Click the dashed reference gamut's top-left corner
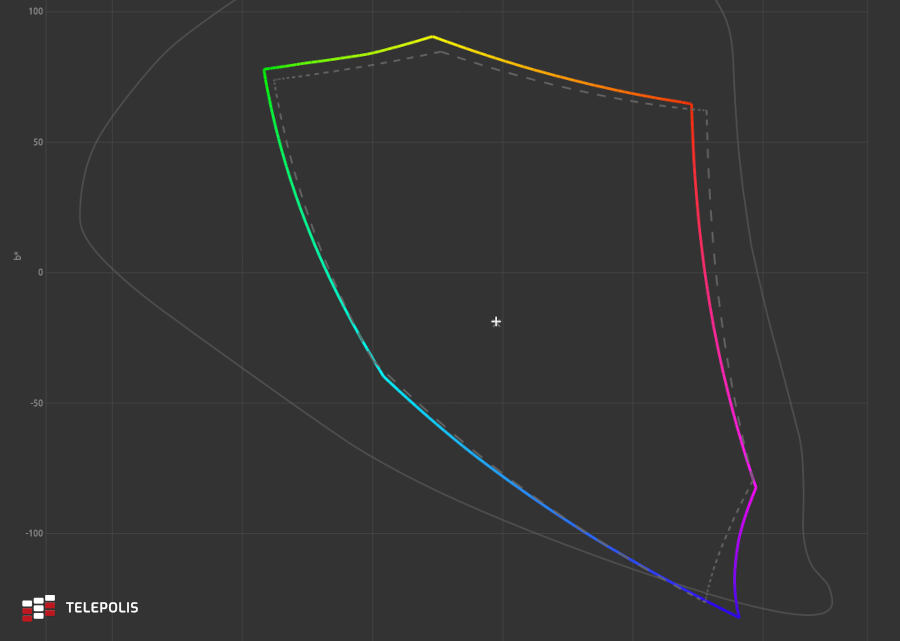Image resolution: width=900 pixels, height=641 pixels. point(273,79)
